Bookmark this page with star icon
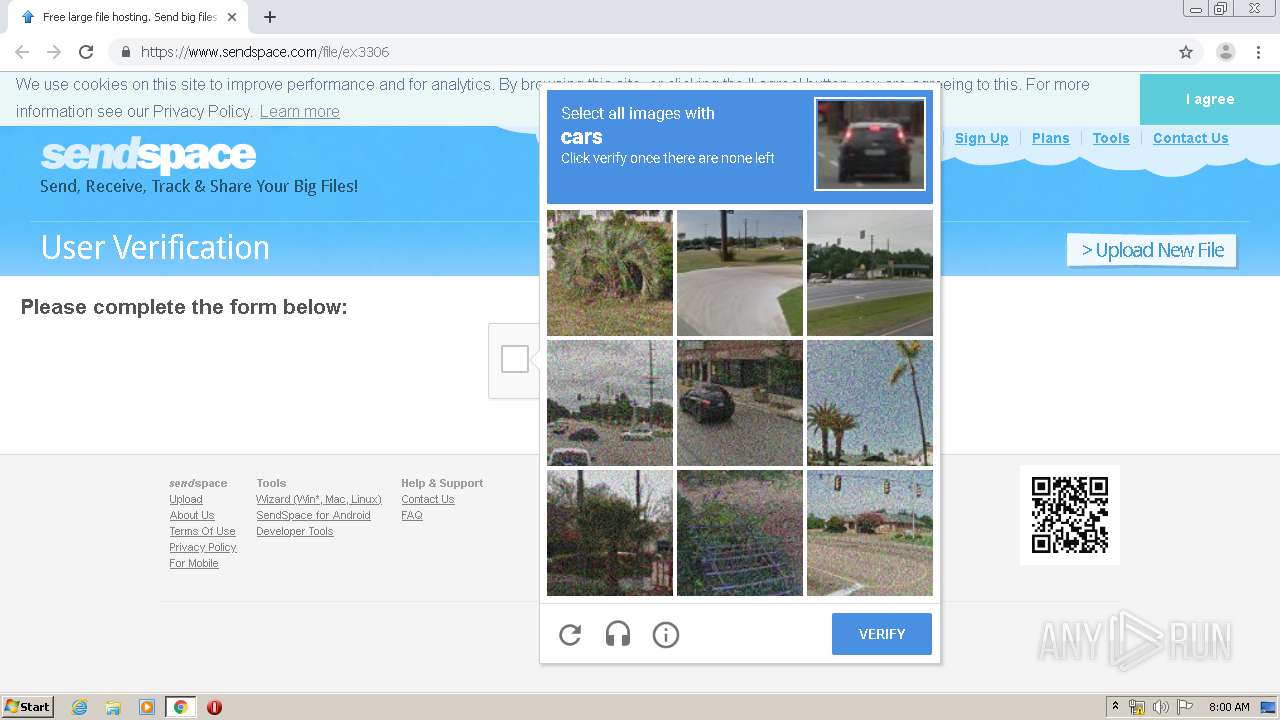The image size is (1280, 720). coord(1186,52)
